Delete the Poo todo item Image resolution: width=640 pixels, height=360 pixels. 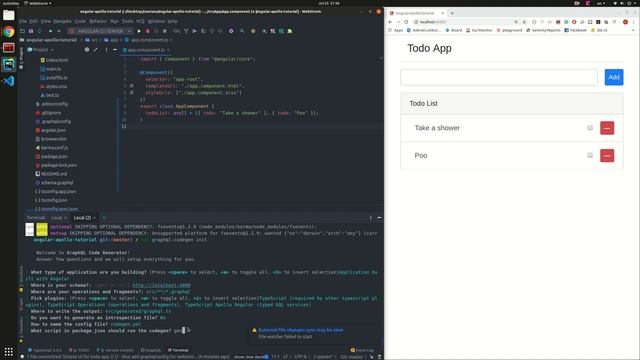pos(607,156)
